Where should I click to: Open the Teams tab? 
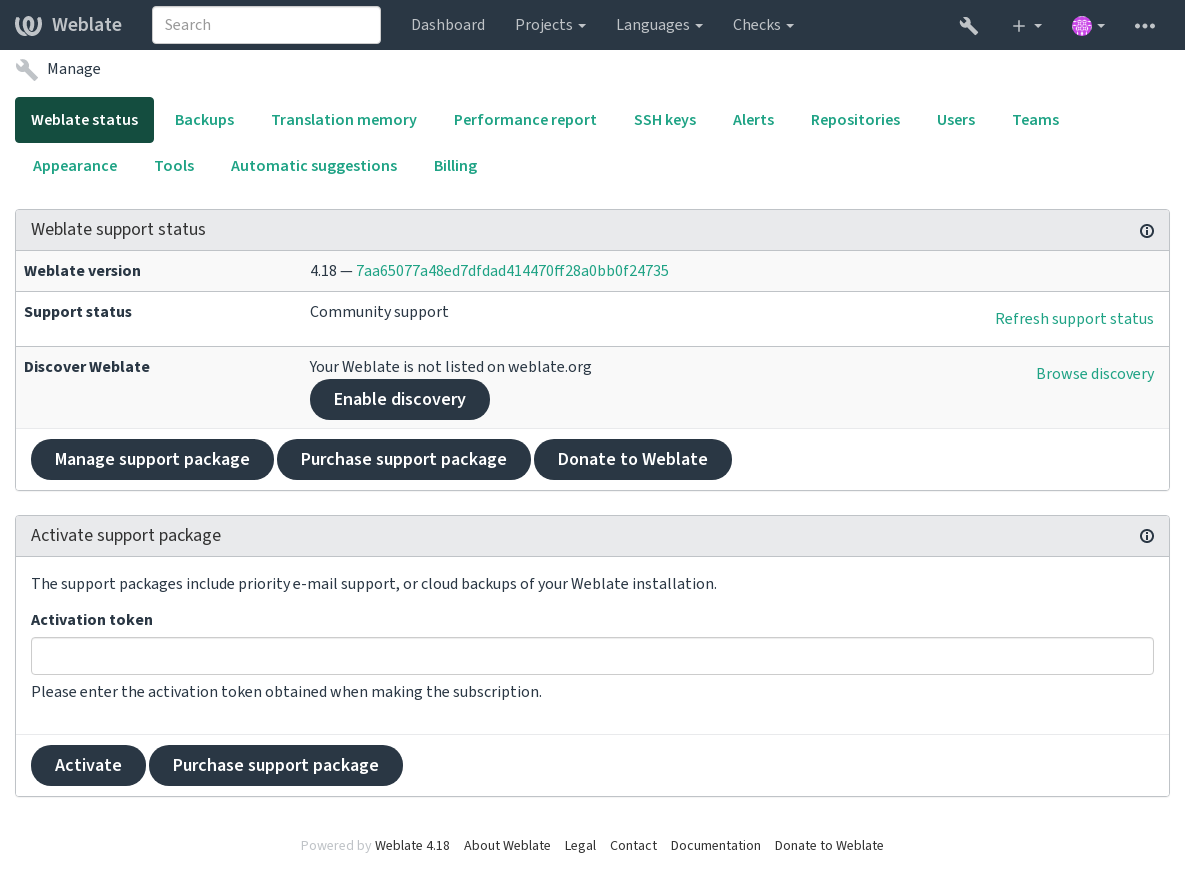[1035, 120]
